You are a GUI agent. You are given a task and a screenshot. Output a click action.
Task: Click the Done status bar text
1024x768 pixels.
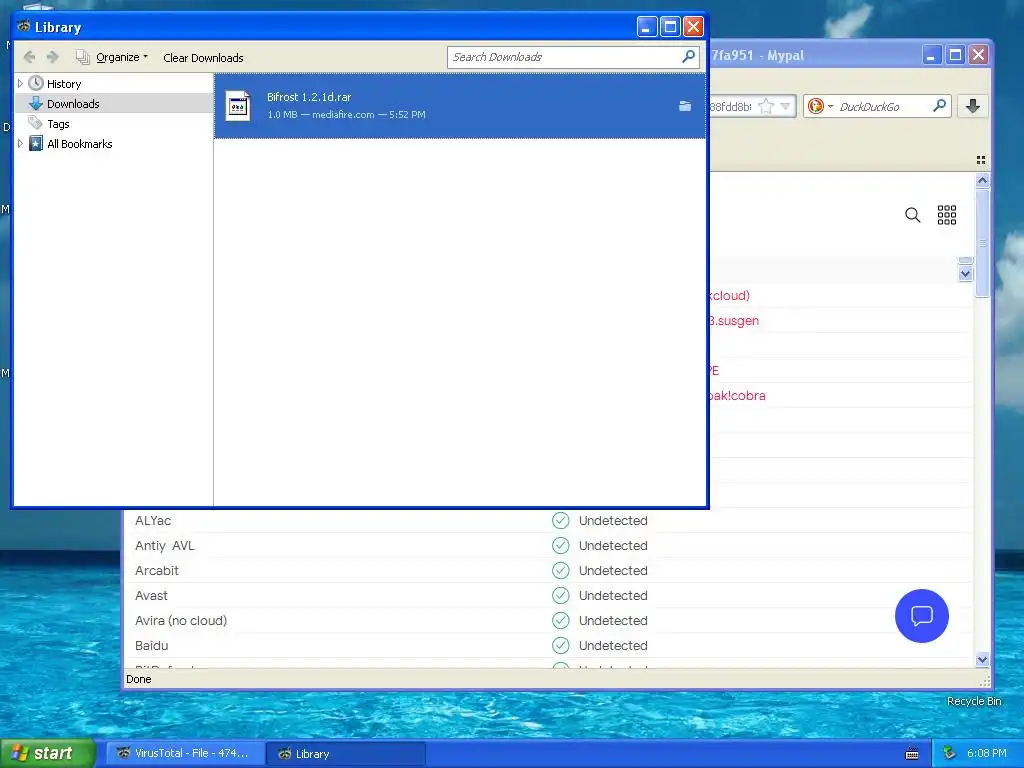138,679
